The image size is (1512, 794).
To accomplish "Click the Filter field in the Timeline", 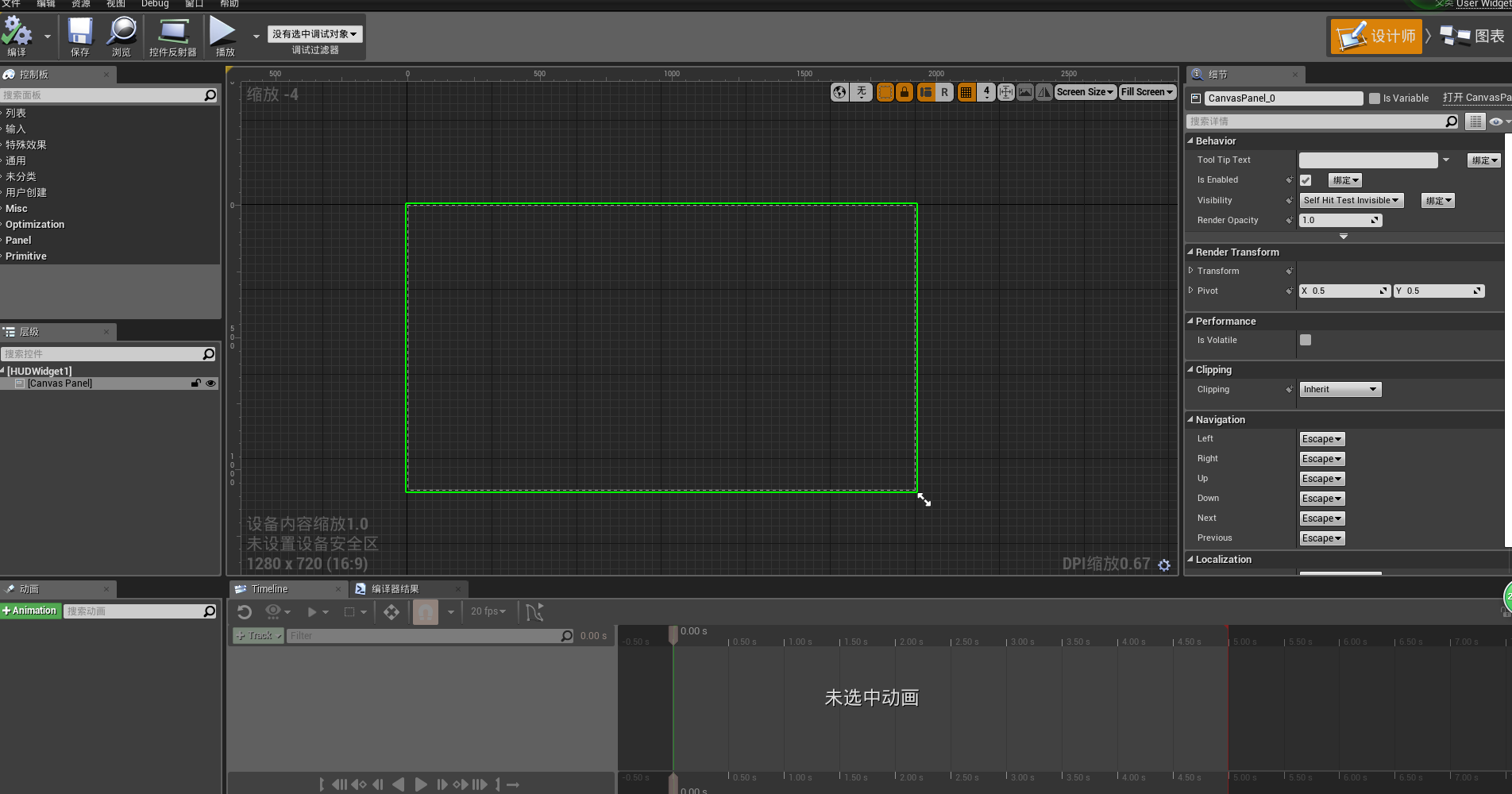I will pyautogui.click(x=429, y=635).
